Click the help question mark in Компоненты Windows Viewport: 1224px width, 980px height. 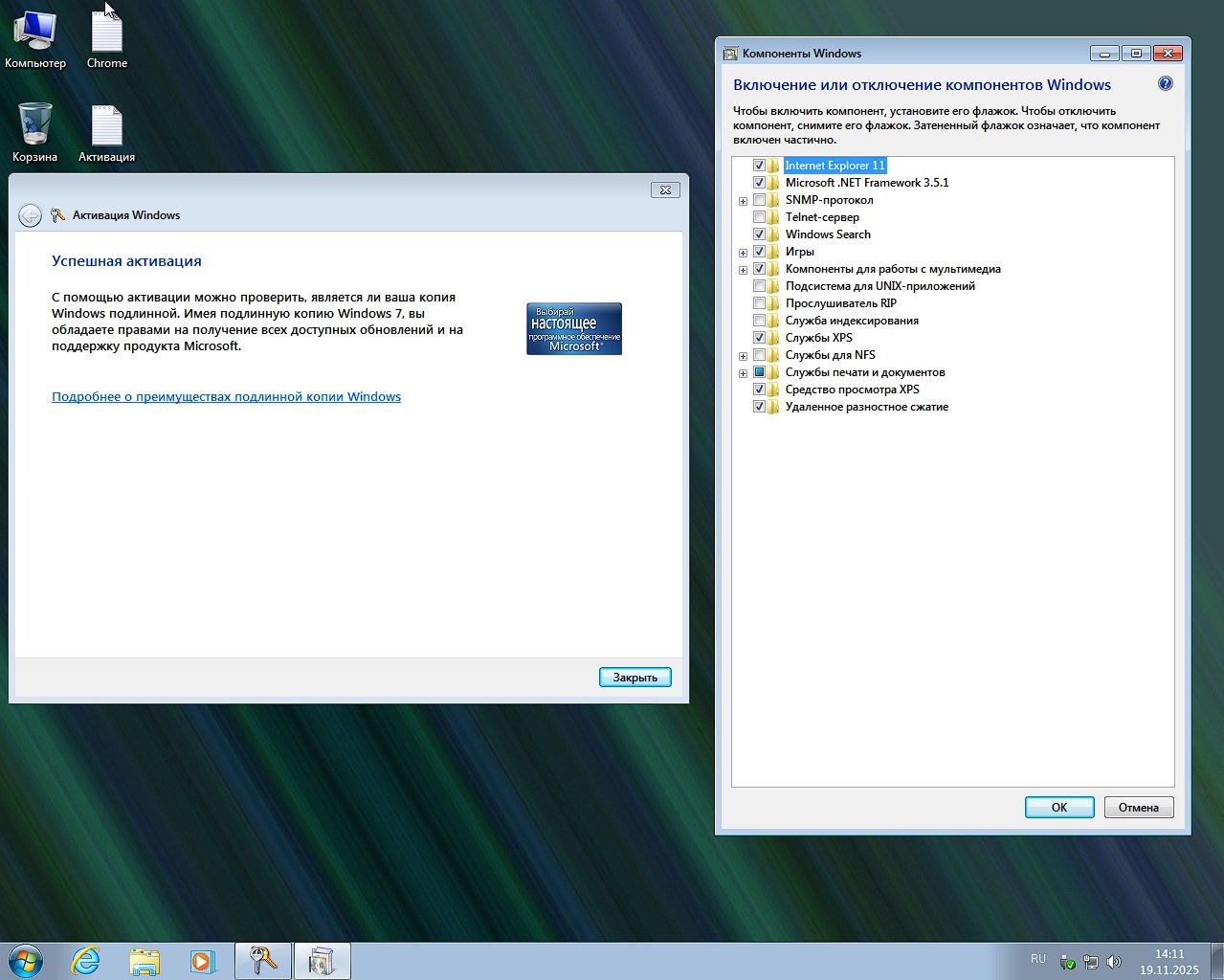coord(1165,84)
